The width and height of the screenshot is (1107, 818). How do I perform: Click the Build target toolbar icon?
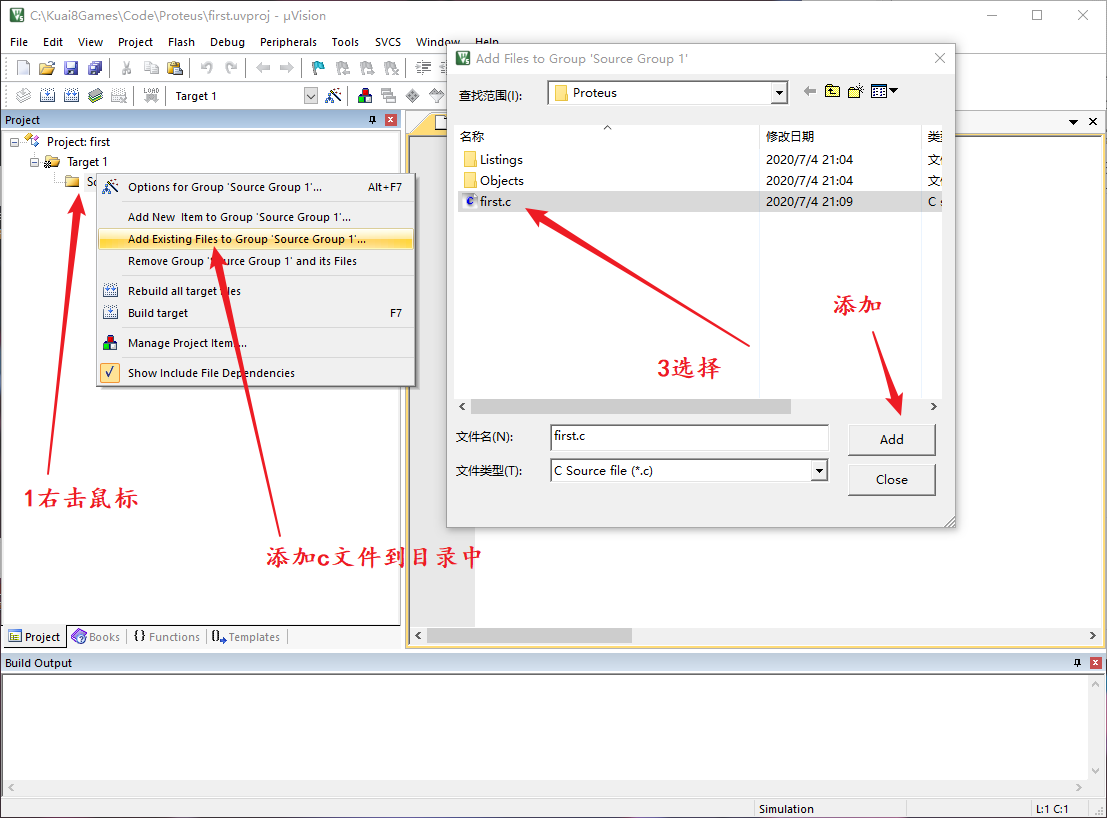pos(47,95)
